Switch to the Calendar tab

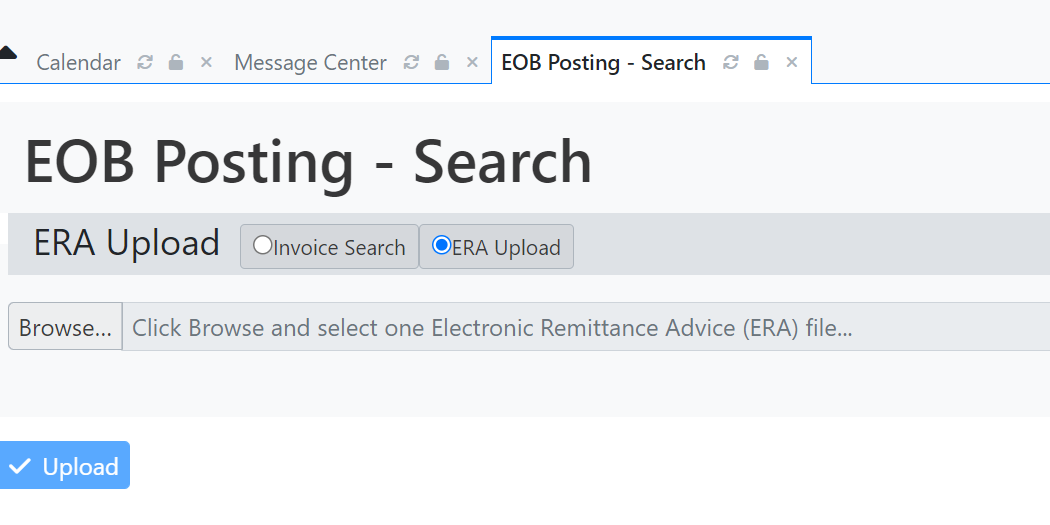pyautogui.click(x=78, y=63)
